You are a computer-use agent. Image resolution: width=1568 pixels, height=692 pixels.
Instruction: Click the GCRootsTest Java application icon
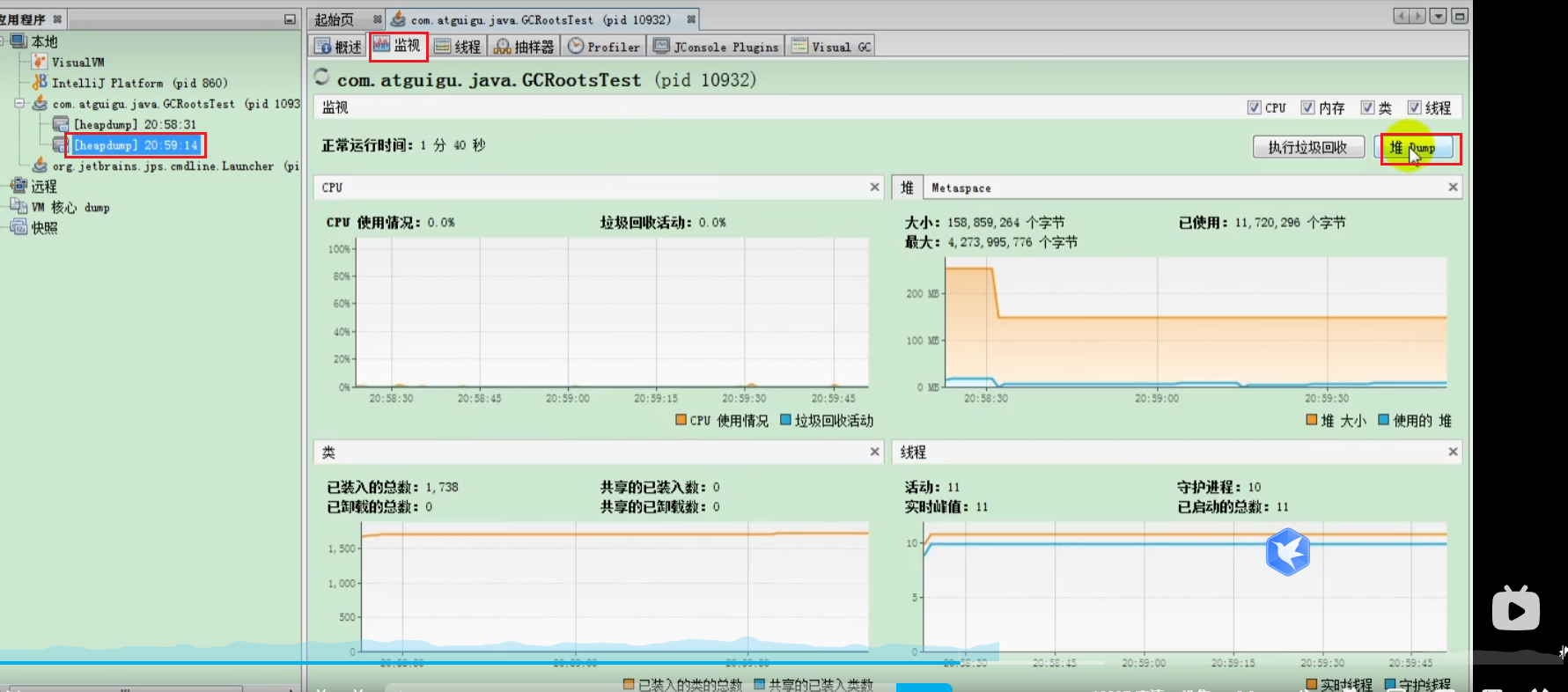(40, 103)
